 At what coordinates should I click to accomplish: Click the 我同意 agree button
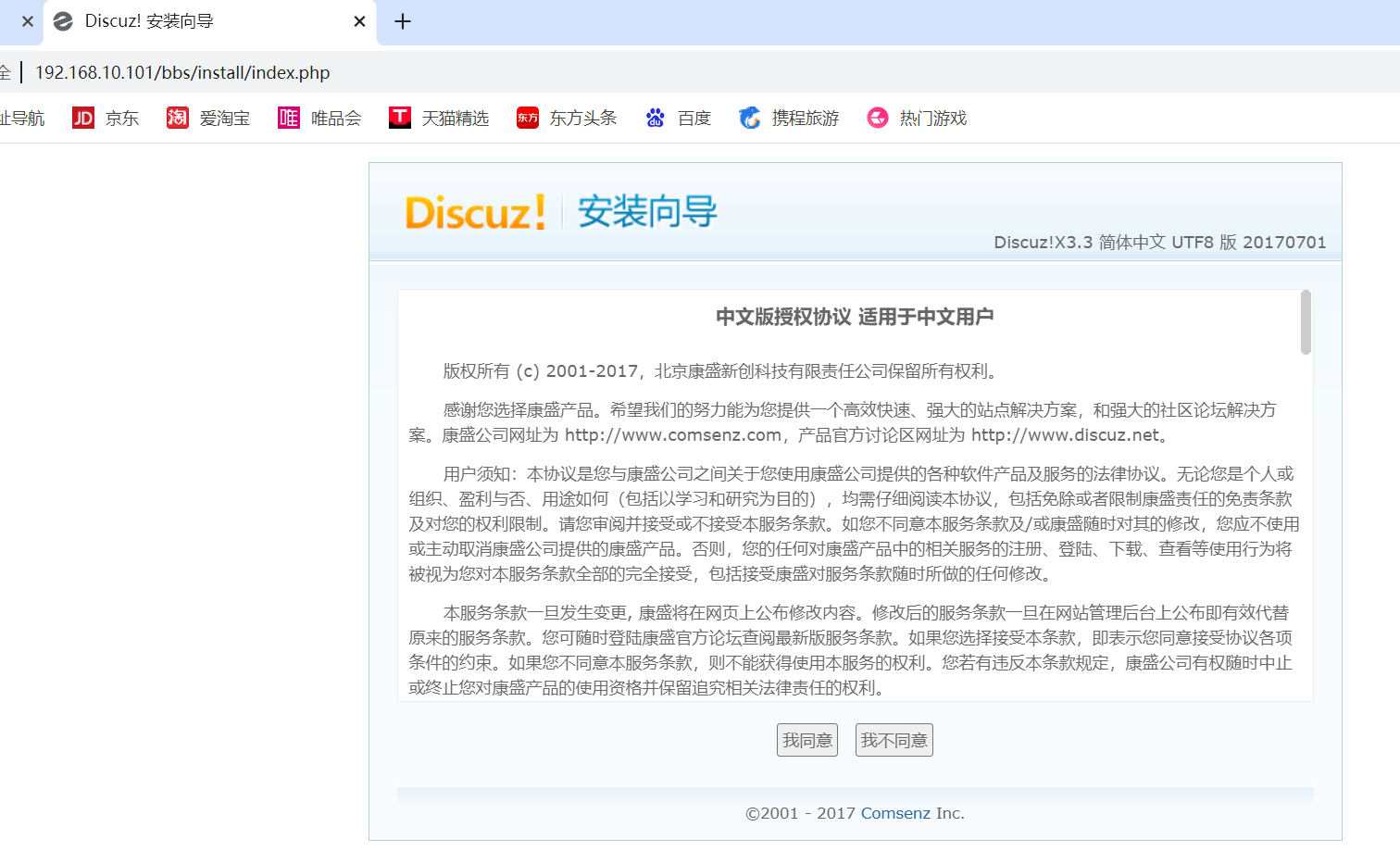tap(806, 740)
